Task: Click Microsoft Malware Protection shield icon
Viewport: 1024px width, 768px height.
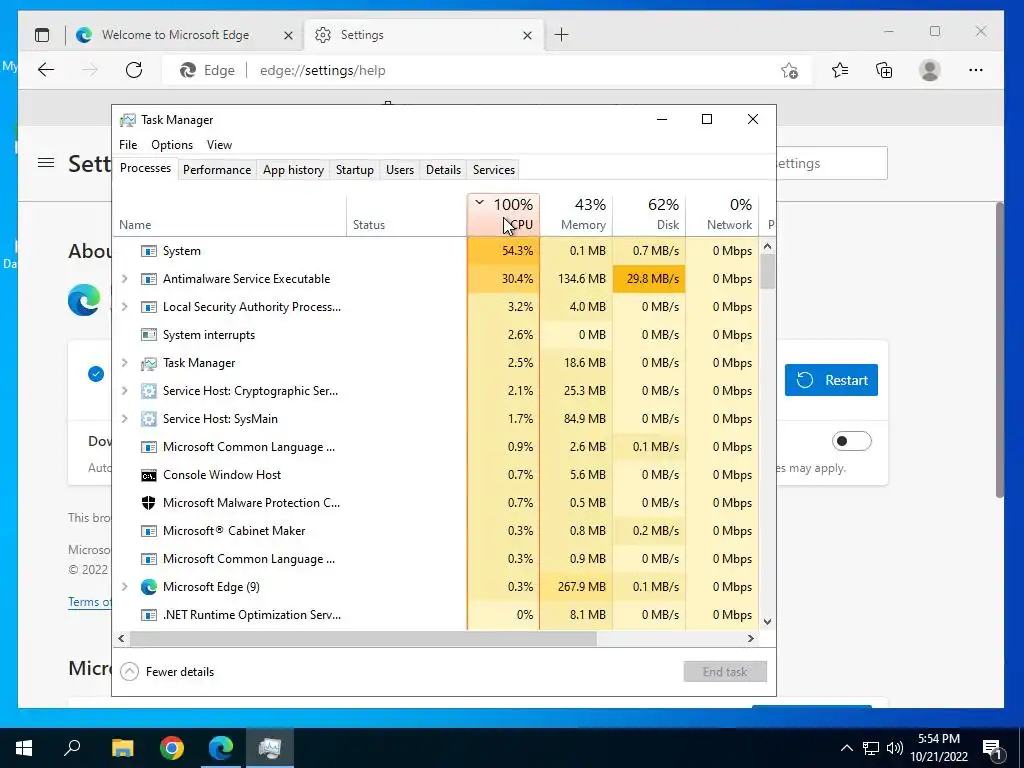Action: pyautogui.click(x=149, y=503)
